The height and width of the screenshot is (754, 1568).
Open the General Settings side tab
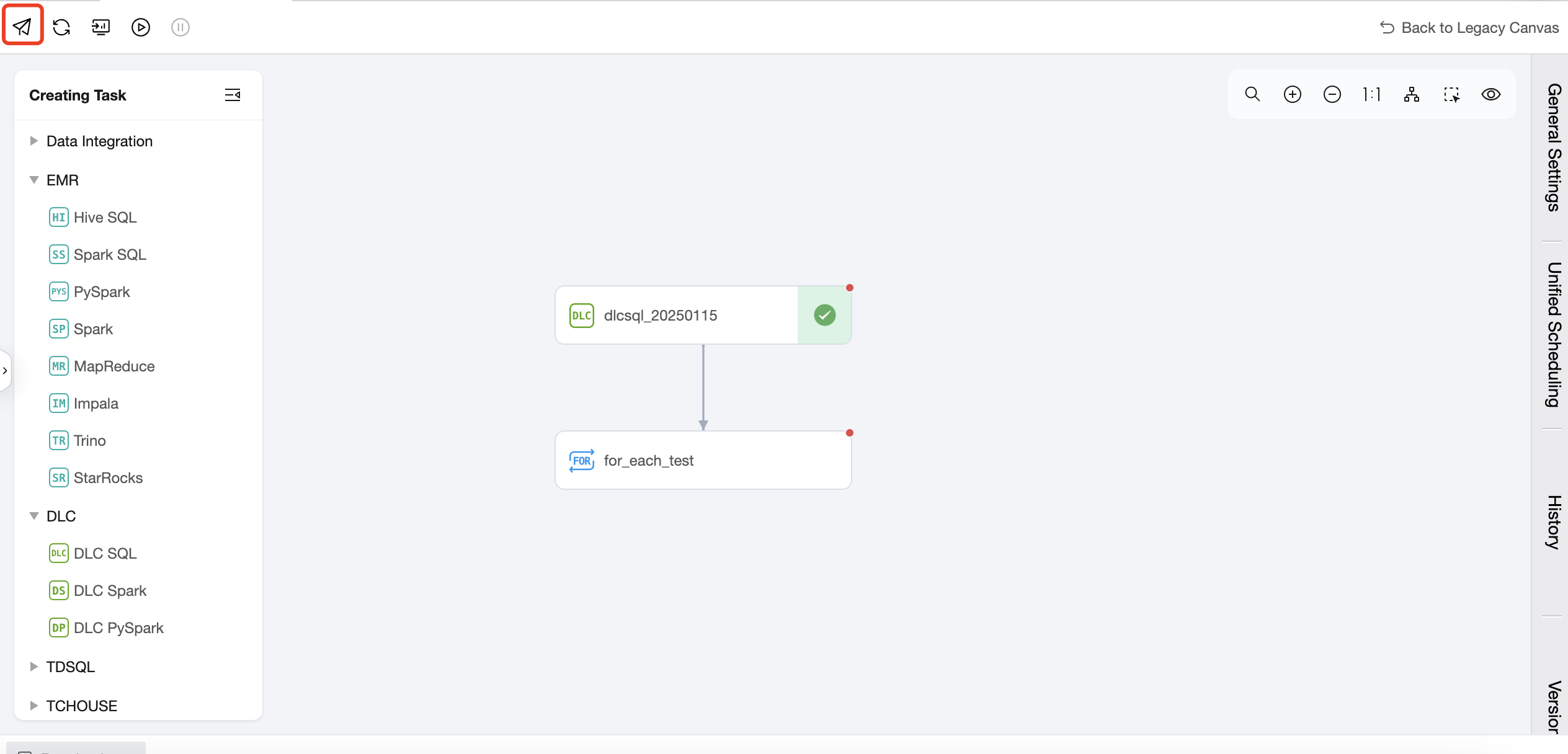(x=1552, y=148)
